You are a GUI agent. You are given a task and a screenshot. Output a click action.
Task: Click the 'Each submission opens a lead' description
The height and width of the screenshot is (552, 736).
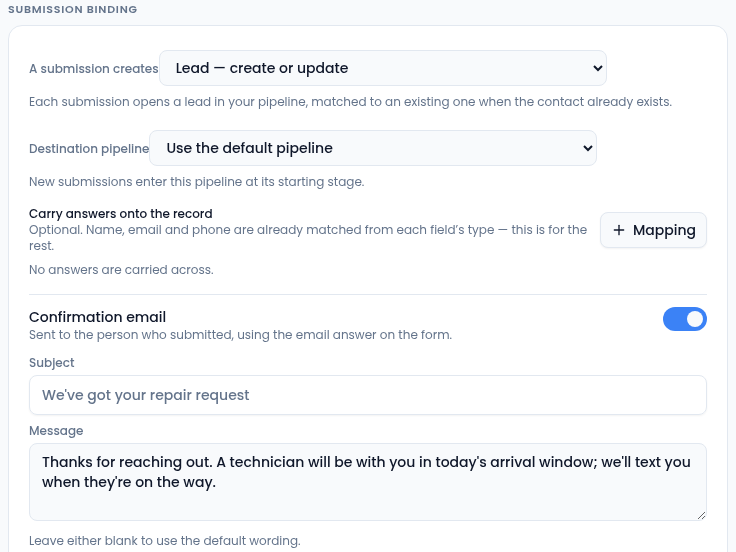[350, 102]
